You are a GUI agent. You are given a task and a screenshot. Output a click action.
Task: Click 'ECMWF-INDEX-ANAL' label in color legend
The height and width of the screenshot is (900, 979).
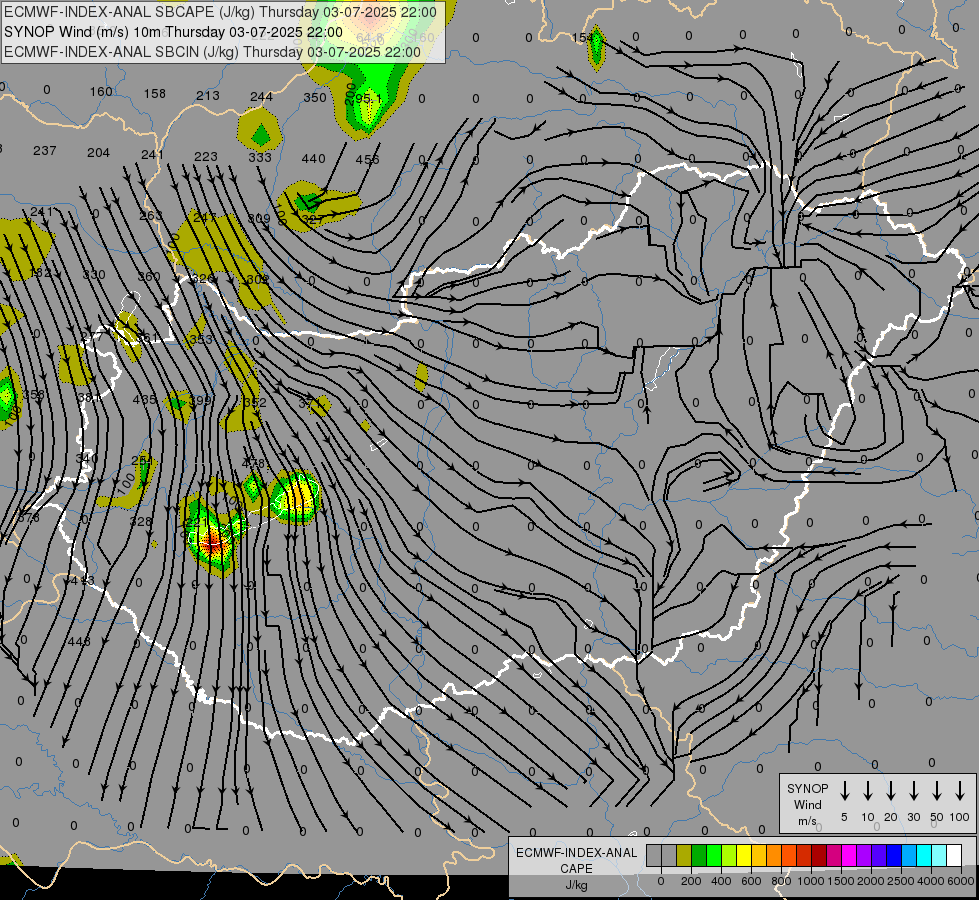(x=576, y=853)
